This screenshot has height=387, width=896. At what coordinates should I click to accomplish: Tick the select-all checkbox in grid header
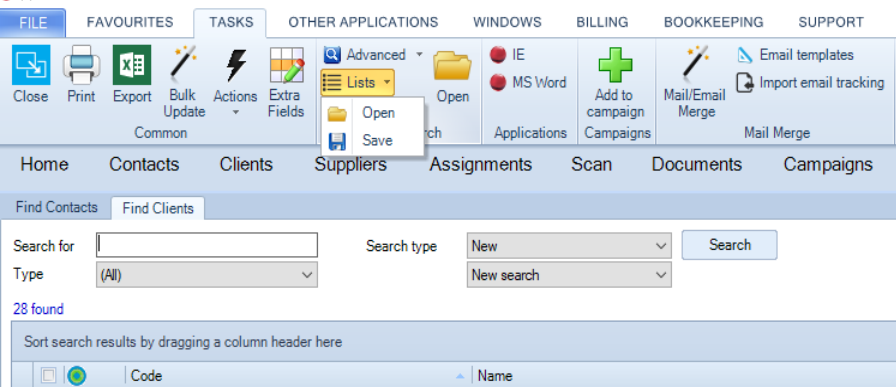(49, 375)
